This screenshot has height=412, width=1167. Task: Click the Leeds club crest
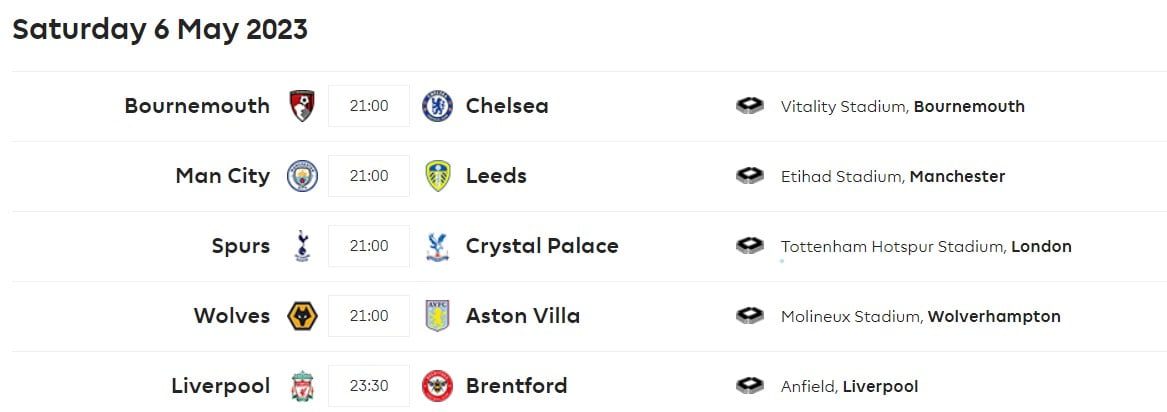[437, 176]
